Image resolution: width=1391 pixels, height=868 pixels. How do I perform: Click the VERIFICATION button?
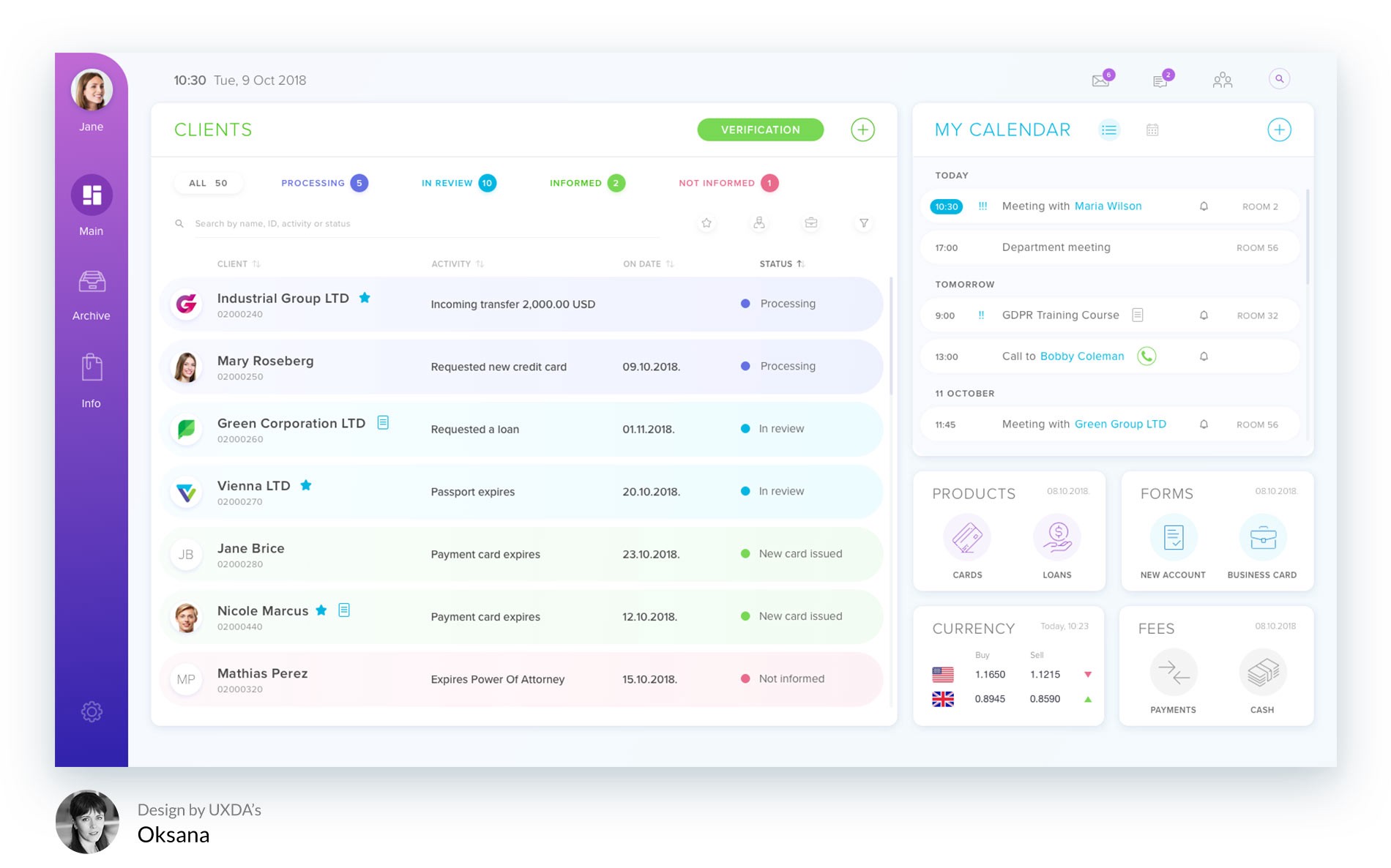point(760,130)
